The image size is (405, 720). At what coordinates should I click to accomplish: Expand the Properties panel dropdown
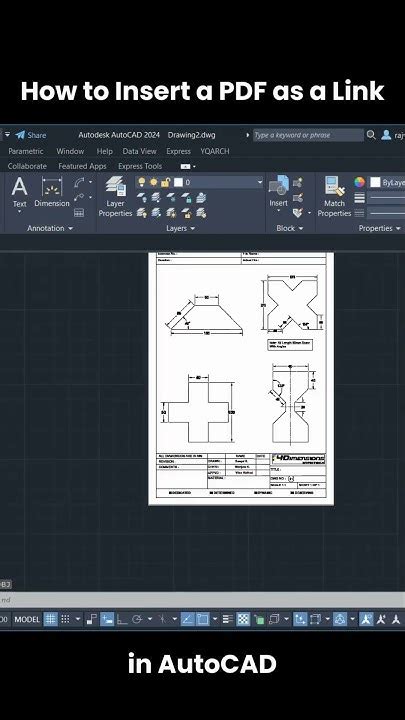pos(380,228)
